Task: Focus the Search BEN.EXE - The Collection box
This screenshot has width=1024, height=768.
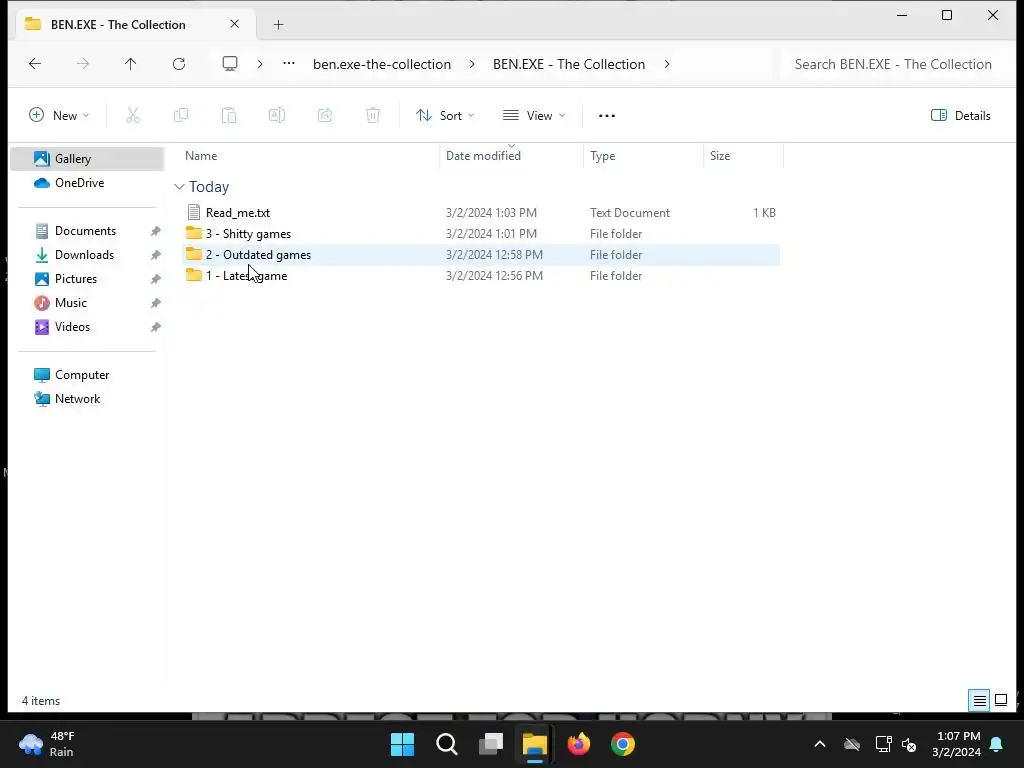Action: tap(893, 64)
